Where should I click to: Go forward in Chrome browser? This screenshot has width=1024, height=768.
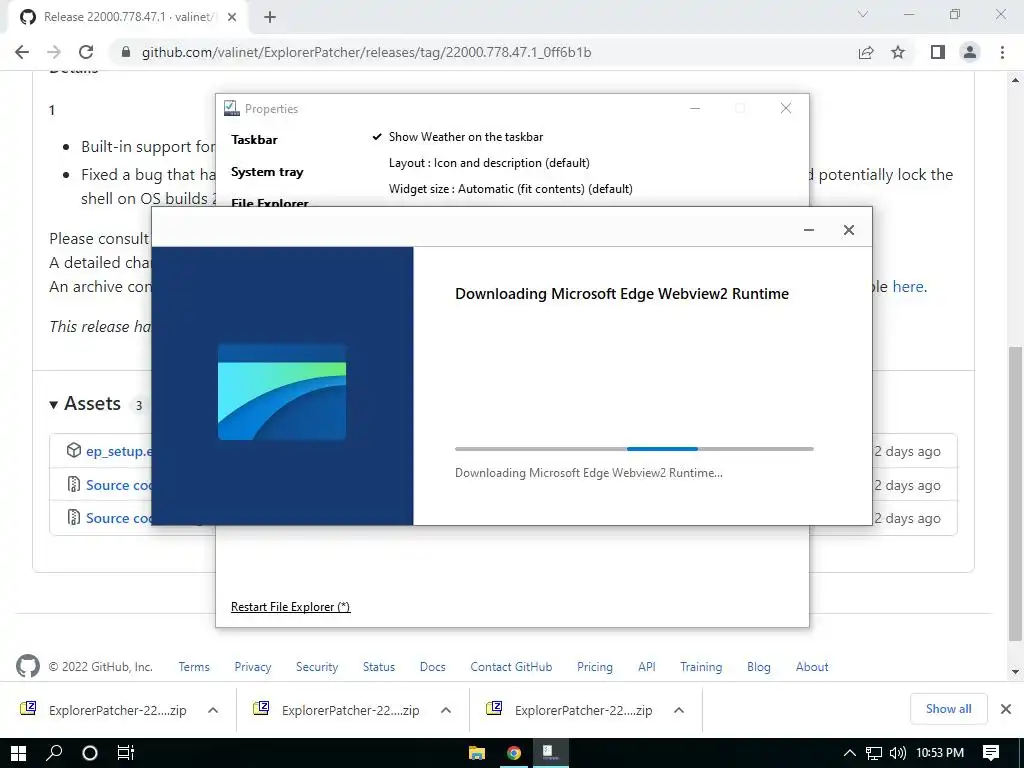54,52
